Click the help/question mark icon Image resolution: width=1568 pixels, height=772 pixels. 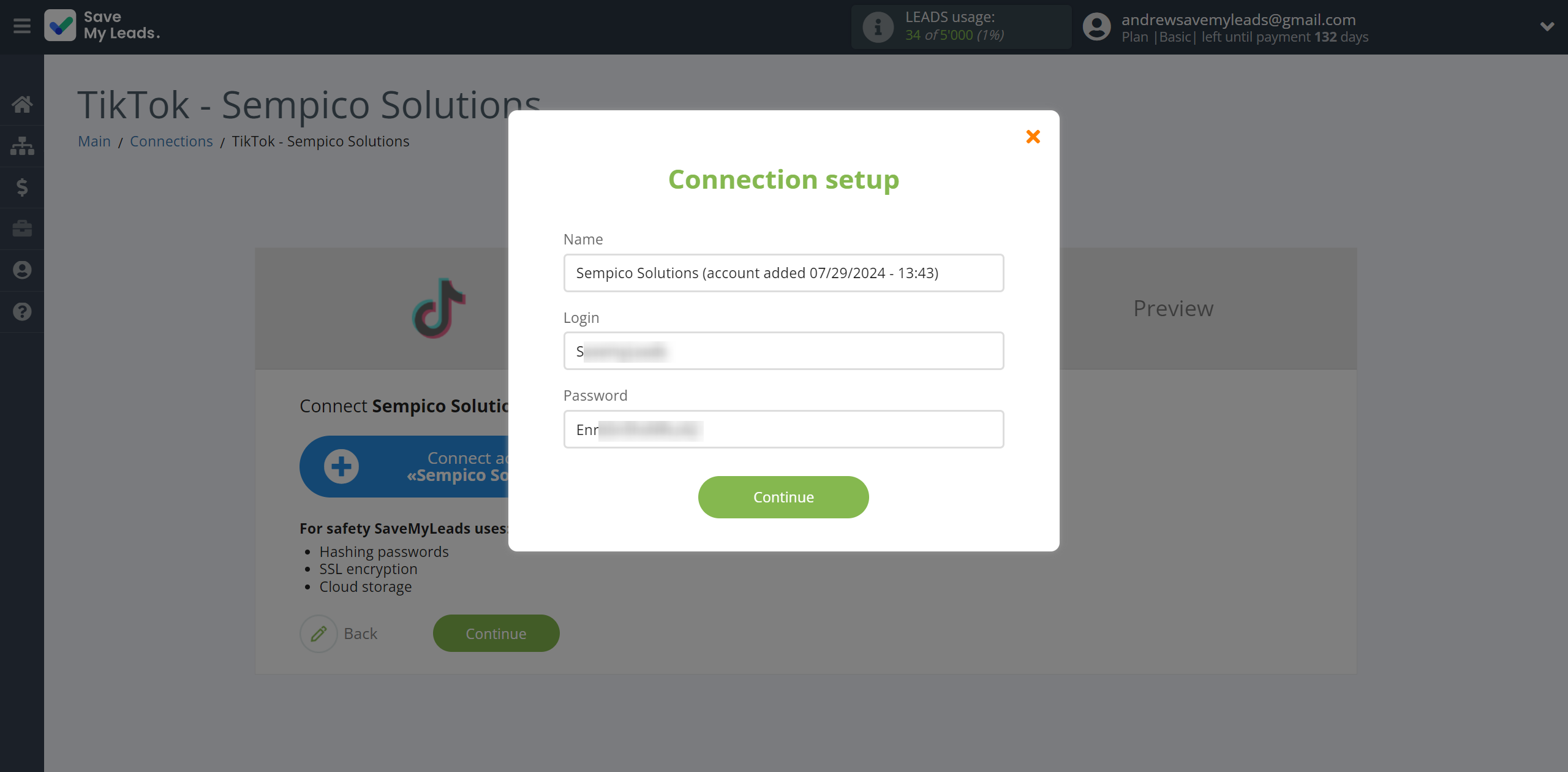tap(22, 311)
